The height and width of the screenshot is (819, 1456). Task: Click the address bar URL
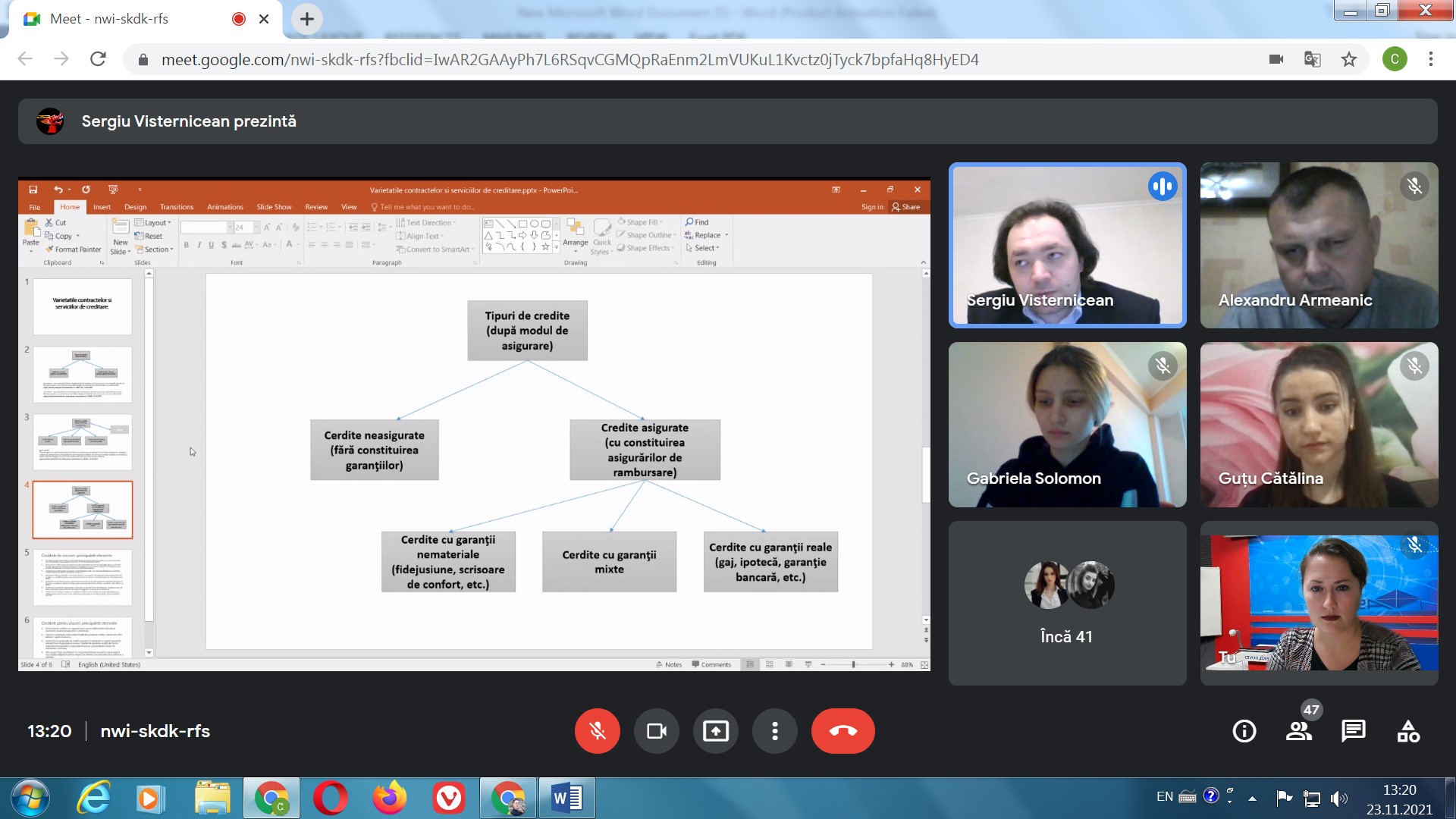(x=569, y=59)
